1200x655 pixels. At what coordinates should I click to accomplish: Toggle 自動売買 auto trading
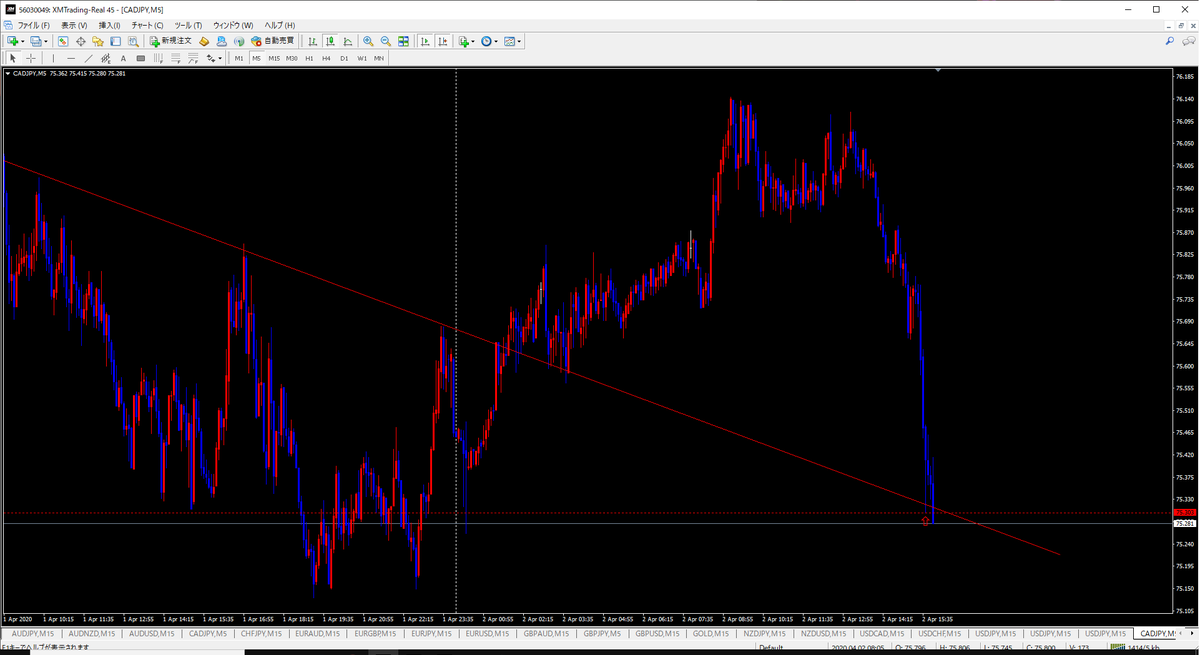[272, 41]
